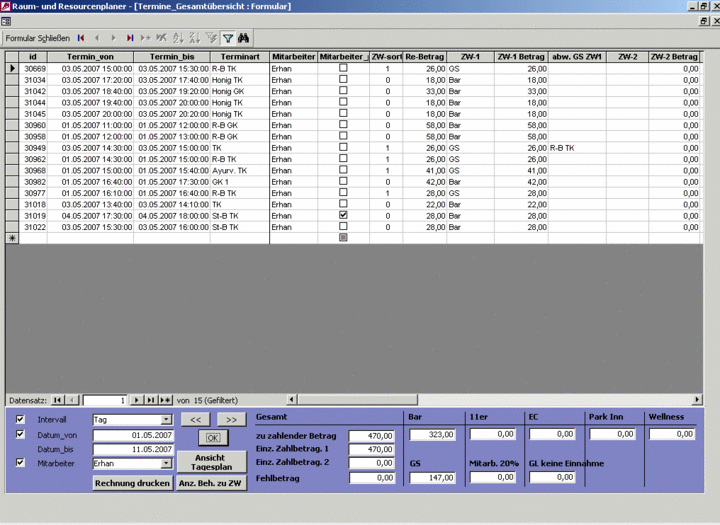Go to next record in toolbar

pyautogui.click(x=113, y=38)
